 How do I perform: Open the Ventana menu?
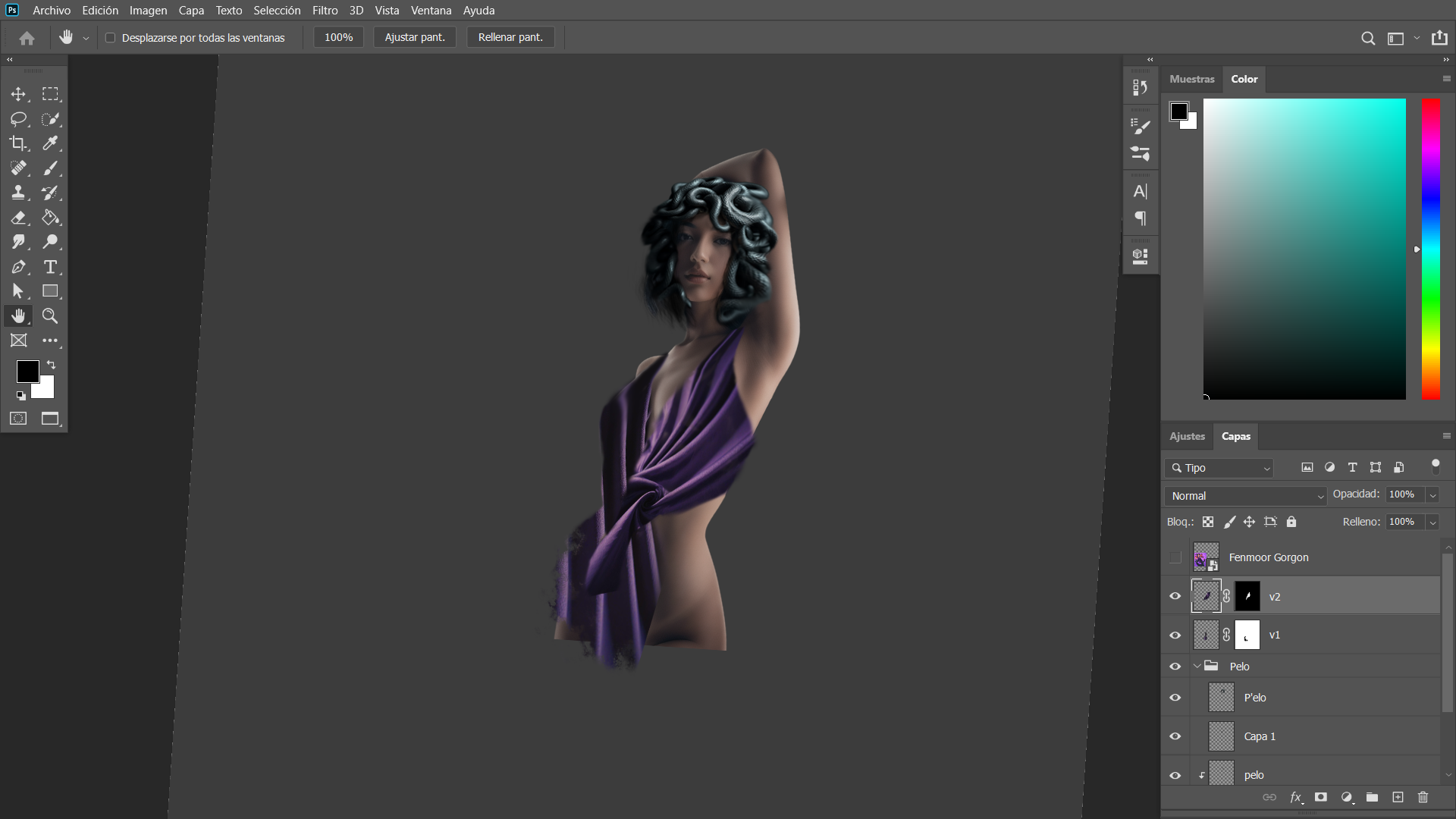pos(431,11)
